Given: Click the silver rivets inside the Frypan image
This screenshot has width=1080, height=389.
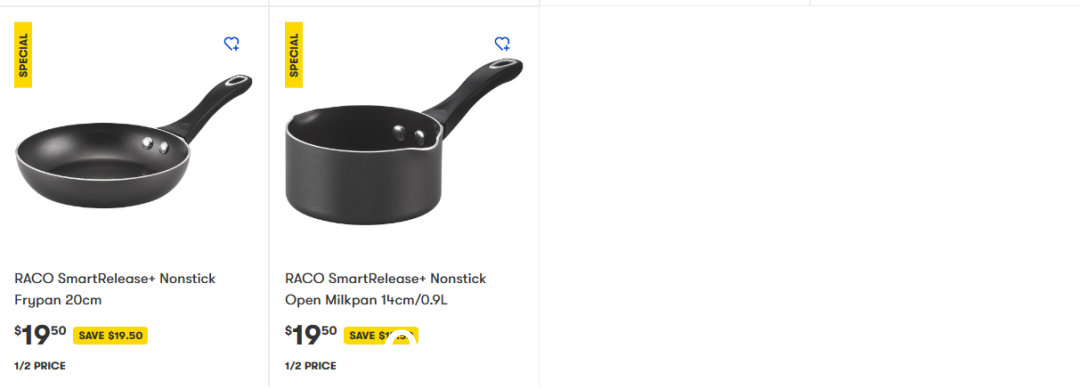Looking at the screenshot, I should (156, 145).
